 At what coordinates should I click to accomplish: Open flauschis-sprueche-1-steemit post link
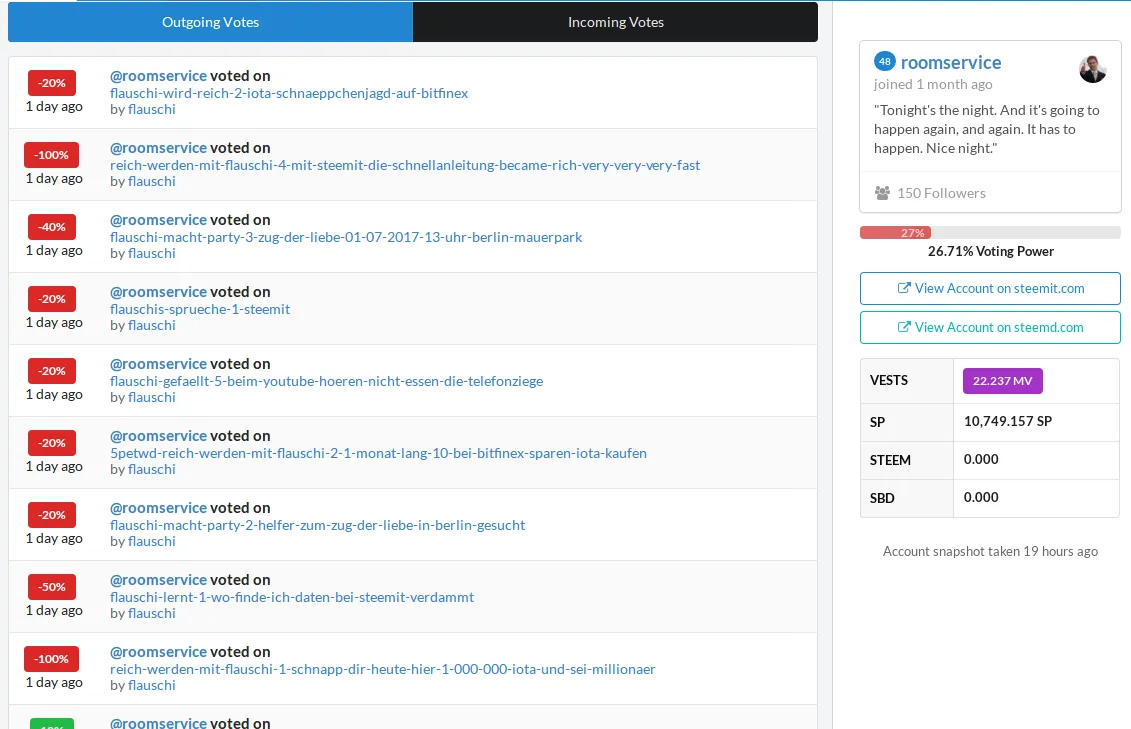click(200, 309)
